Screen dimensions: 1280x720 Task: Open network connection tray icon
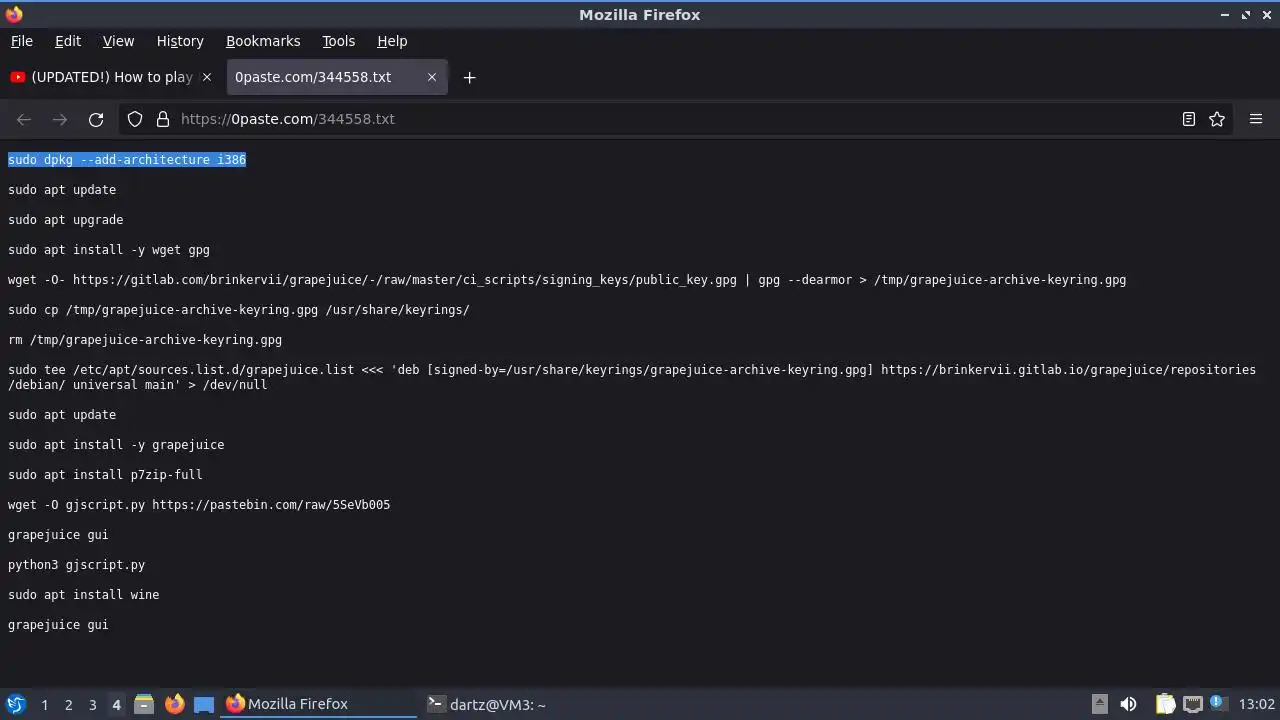point(1192,704)
